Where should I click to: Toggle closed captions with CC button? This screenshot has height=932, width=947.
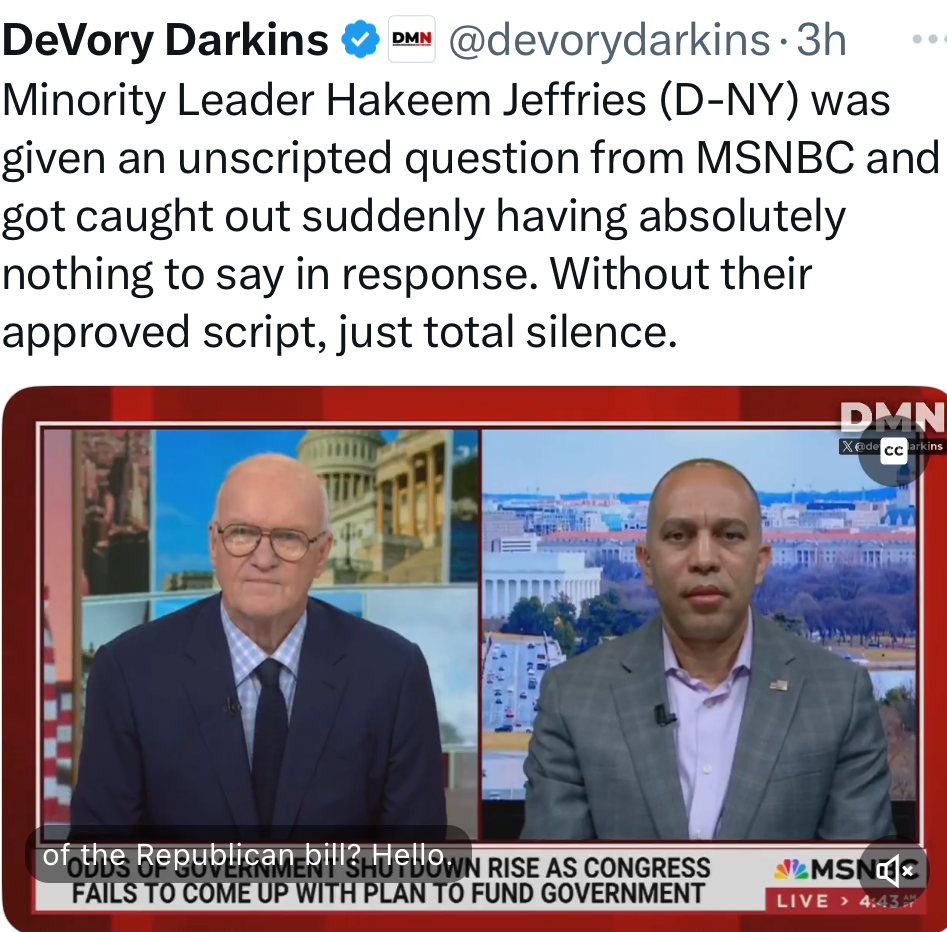[894, 451]
